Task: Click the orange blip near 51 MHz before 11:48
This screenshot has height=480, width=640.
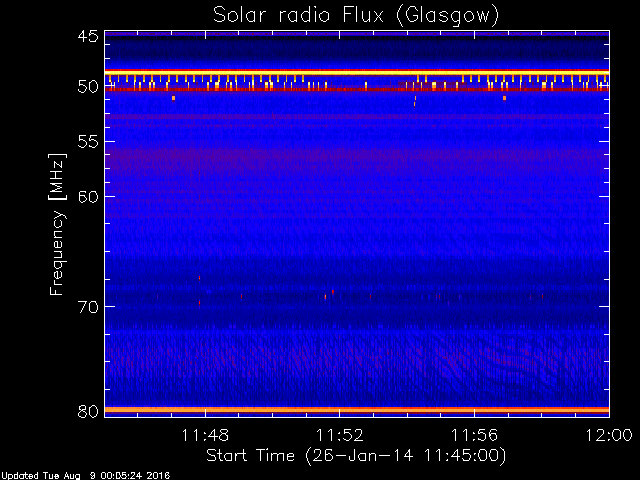Action: click(x=173, y=98)
